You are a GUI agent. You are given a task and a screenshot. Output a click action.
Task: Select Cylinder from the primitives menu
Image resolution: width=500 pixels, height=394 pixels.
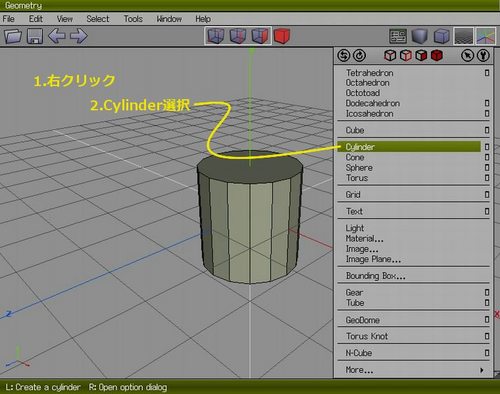409,147
